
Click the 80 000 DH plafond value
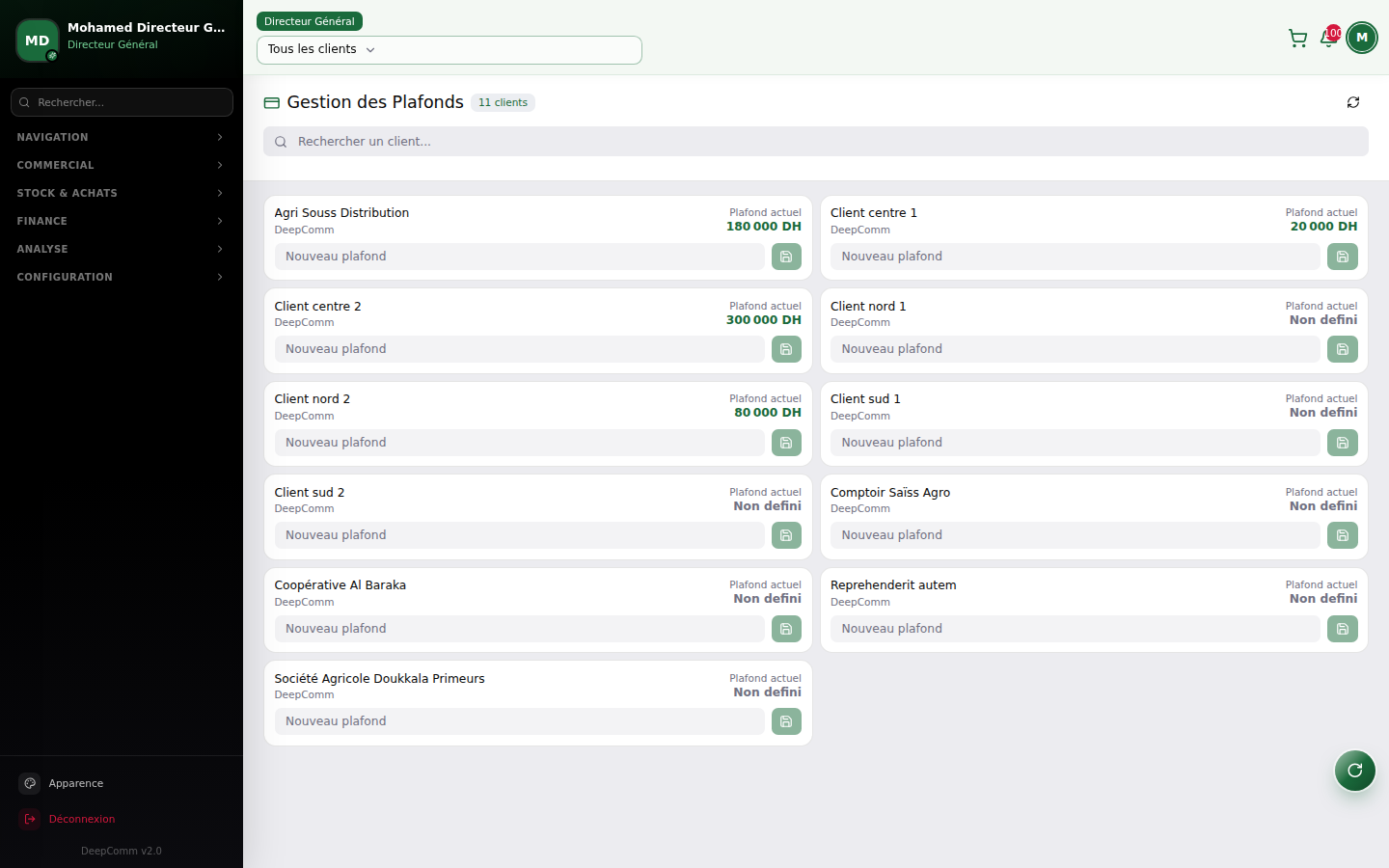(x=768, y=413)
